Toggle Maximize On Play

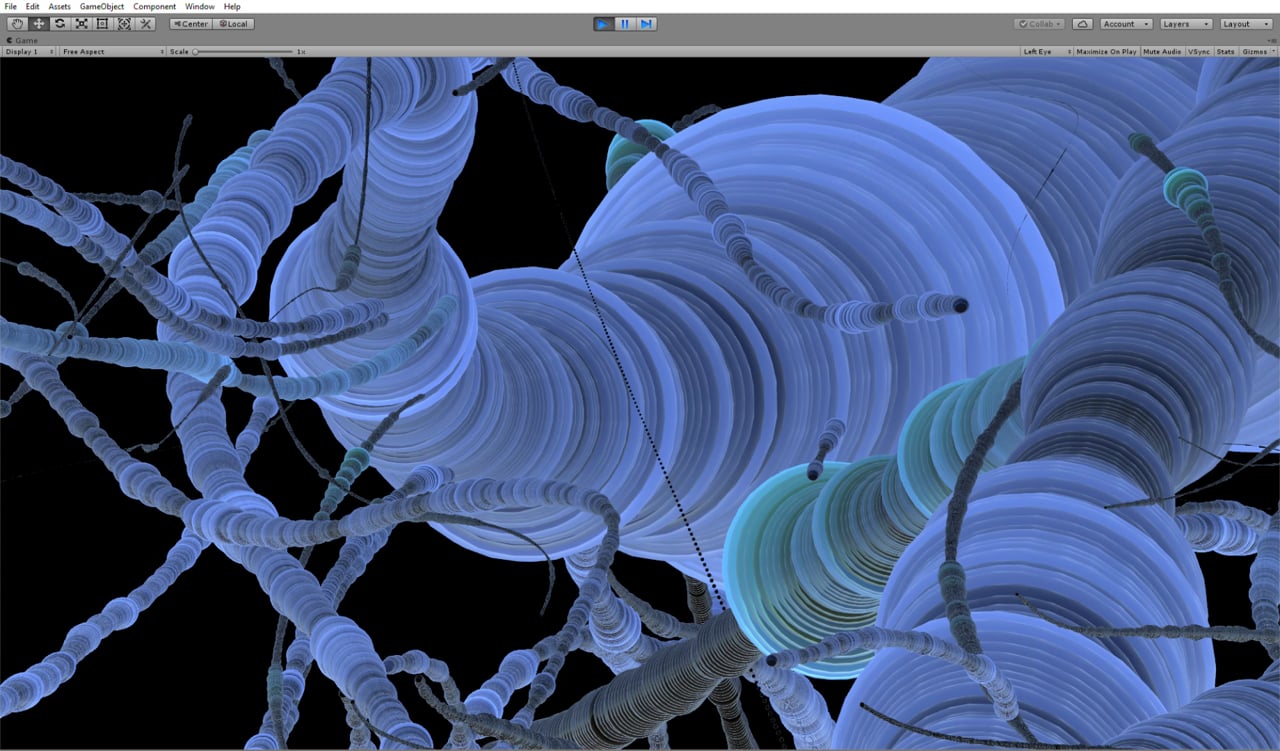point(1105,51)
